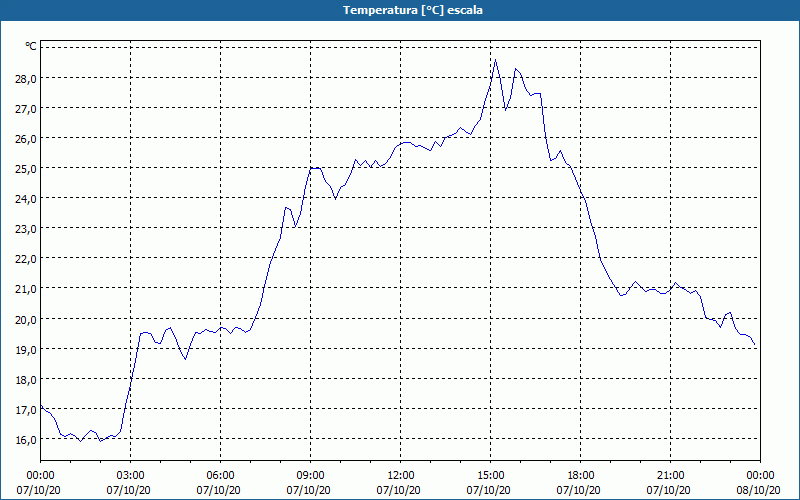Screen dimensions: 800x500
Task: Select the 28,0 y-axis label
Action: [x=26, y=78]
